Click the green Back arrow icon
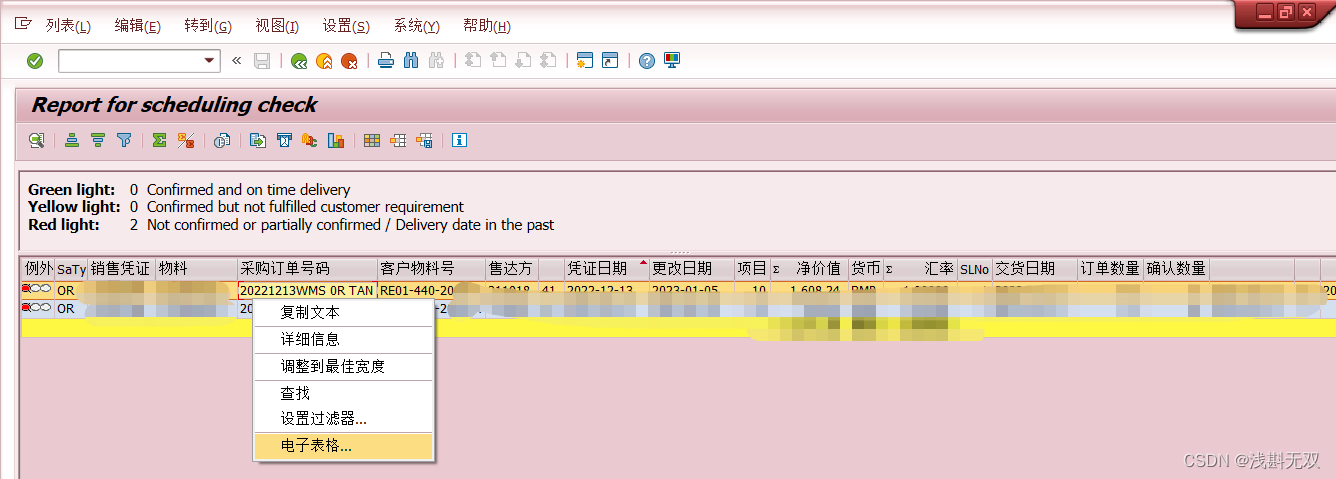 pos(298,61)
